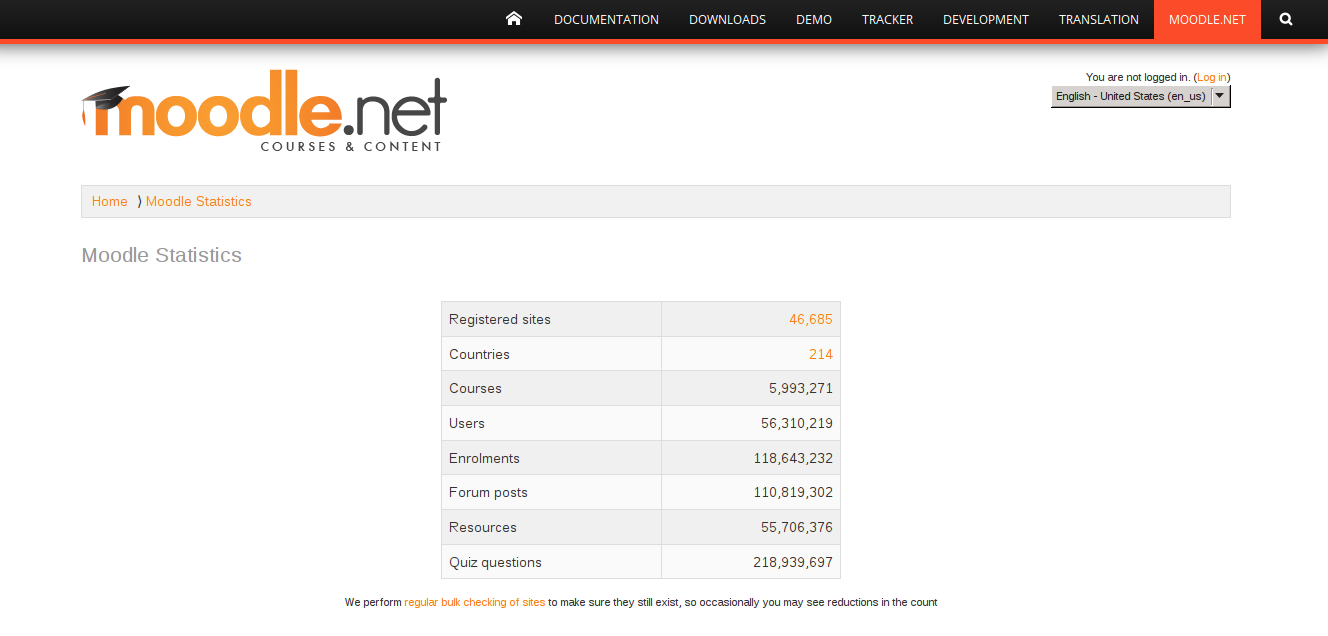The width and height of the screenshot is (1328, 636).
Task: Open the search magnifier icon
Action: (1286, 19)
